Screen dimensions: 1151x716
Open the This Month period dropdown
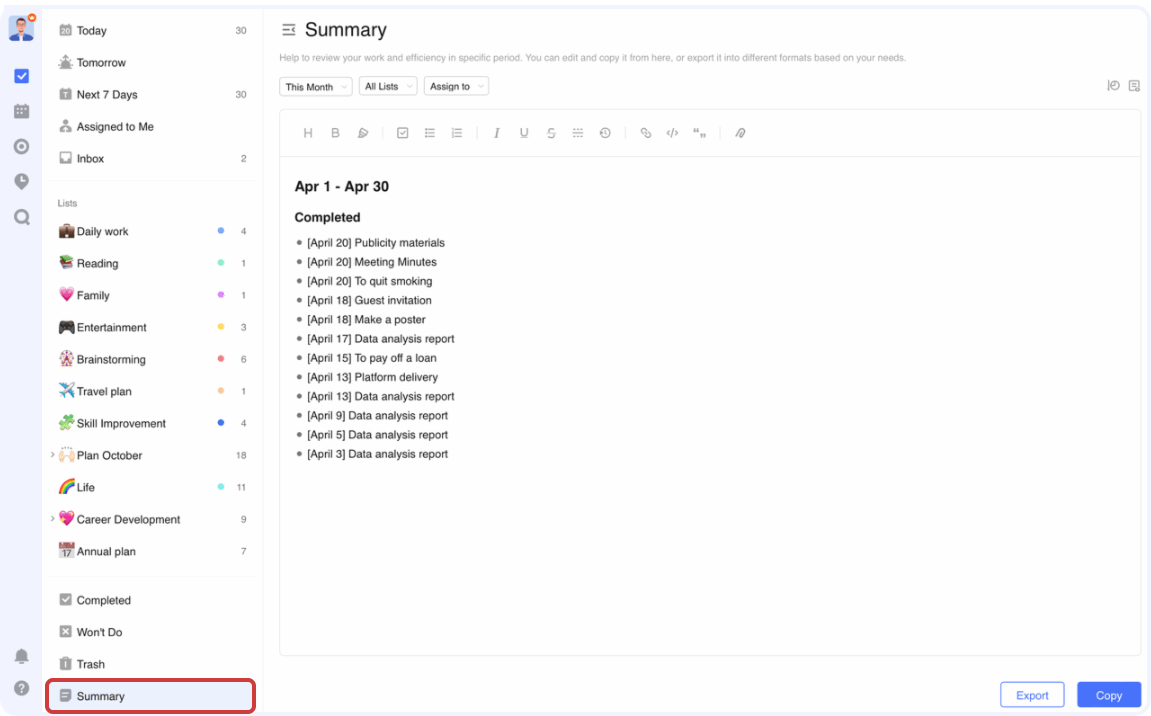click(x=315, y=87)
